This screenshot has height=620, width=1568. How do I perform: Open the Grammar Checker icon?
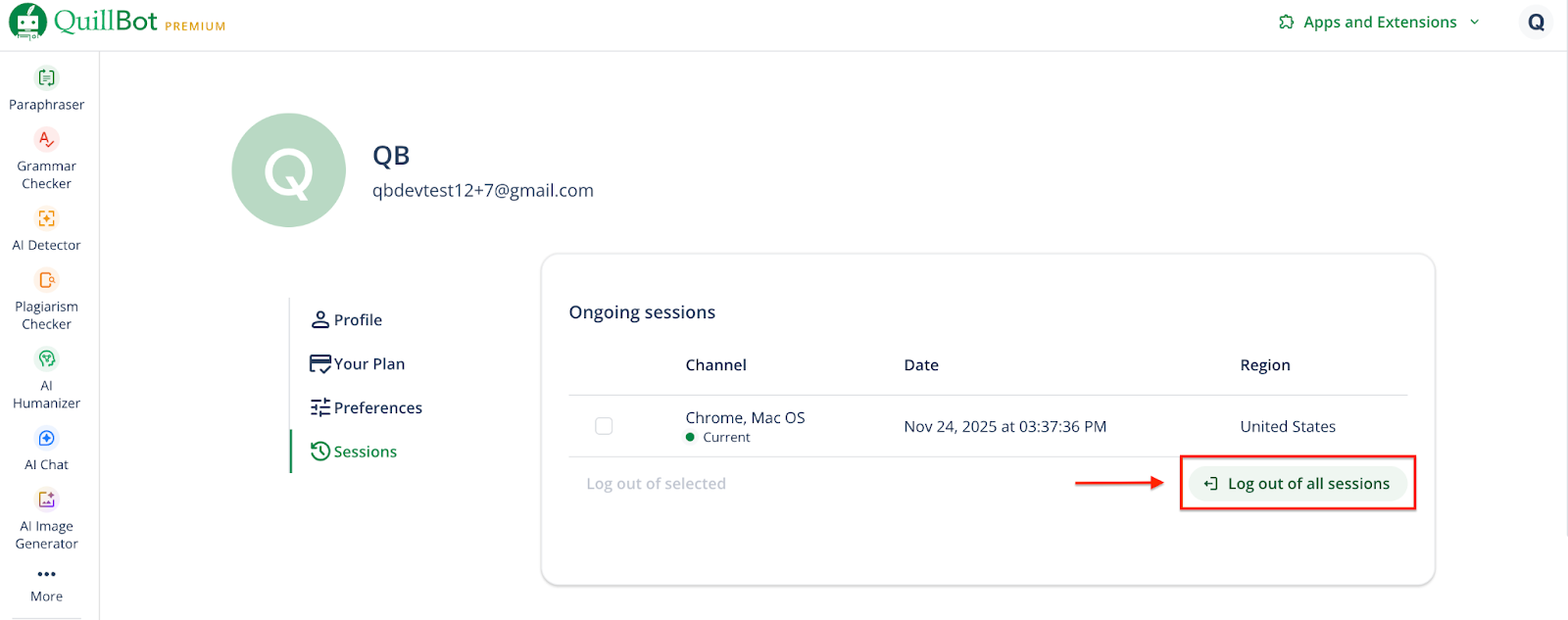point(46,140)
